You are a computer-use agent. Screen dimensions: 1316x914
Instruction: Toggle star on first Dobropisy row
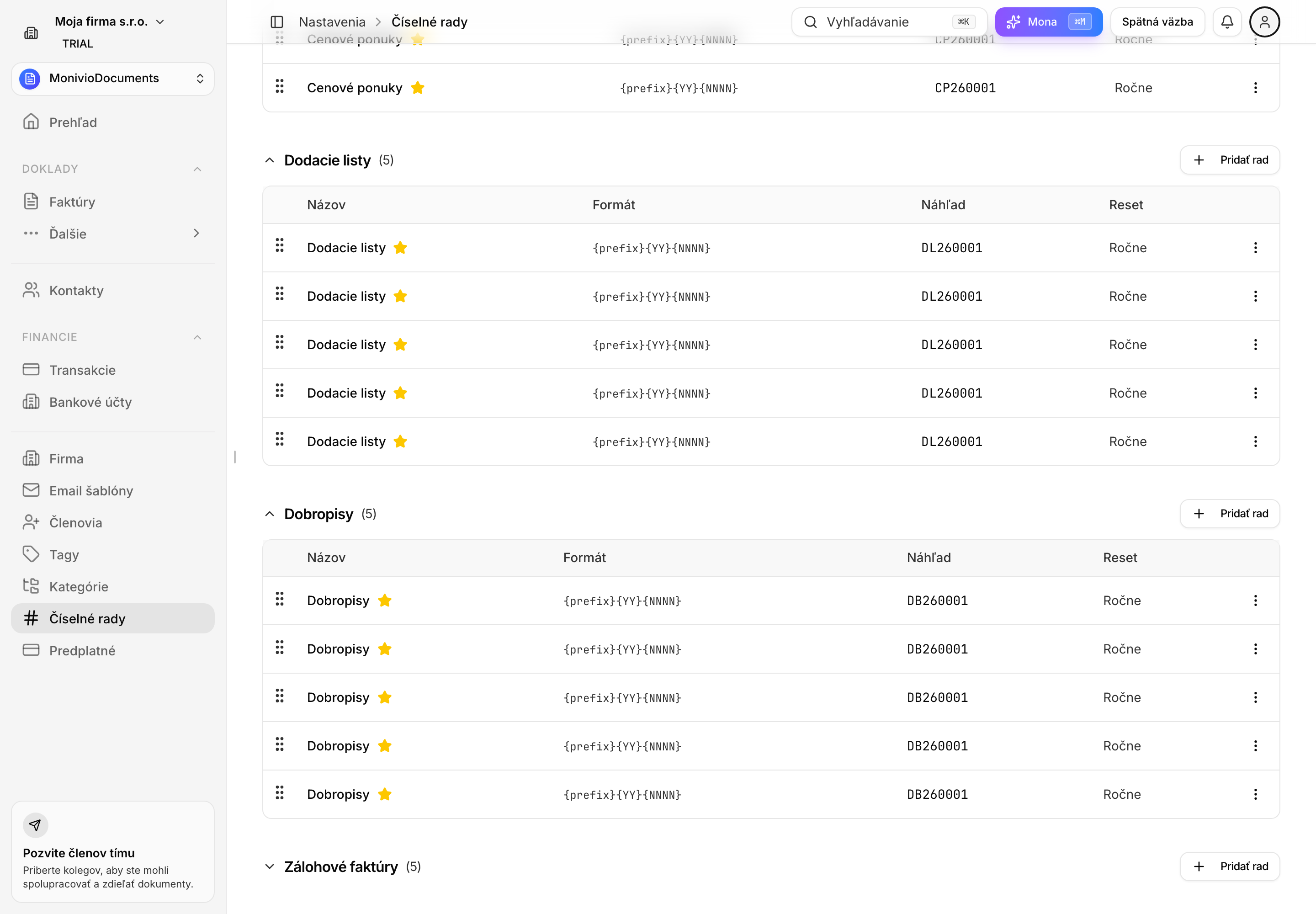point(385,601)
